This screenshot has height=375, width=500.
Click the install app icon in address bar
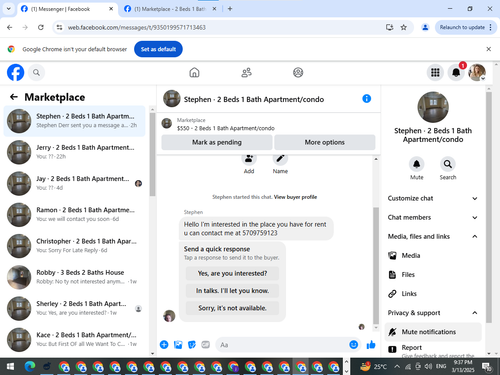tap(390, 27)
